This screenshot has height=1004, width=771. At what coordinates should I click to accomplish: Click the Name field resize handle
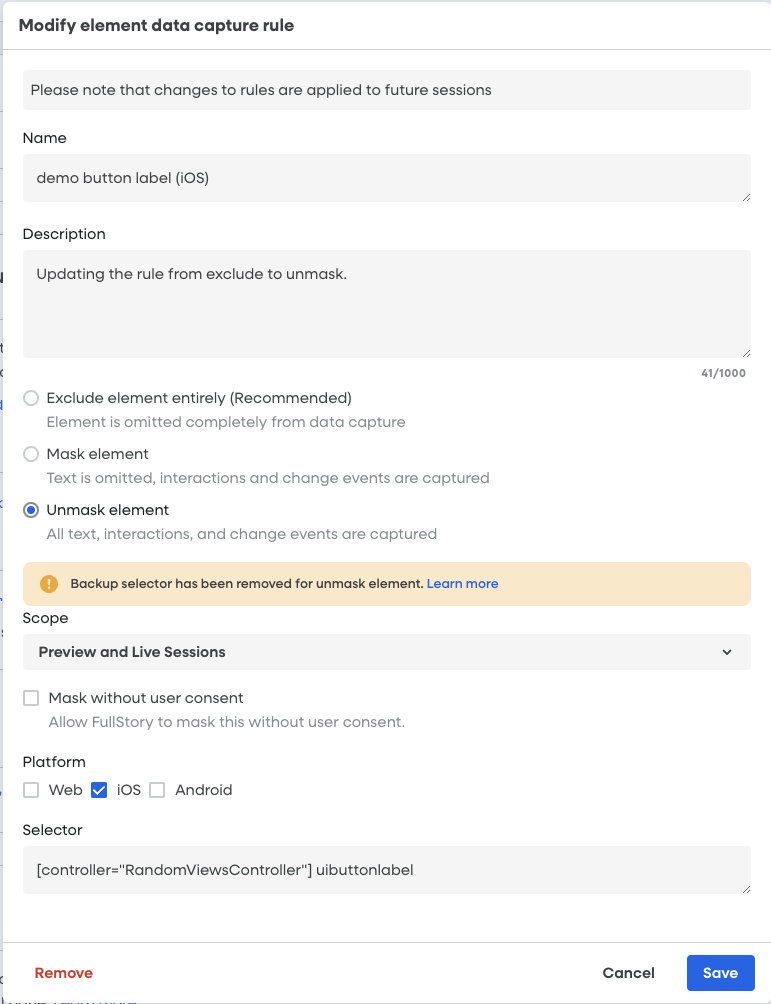coord(746,197)
